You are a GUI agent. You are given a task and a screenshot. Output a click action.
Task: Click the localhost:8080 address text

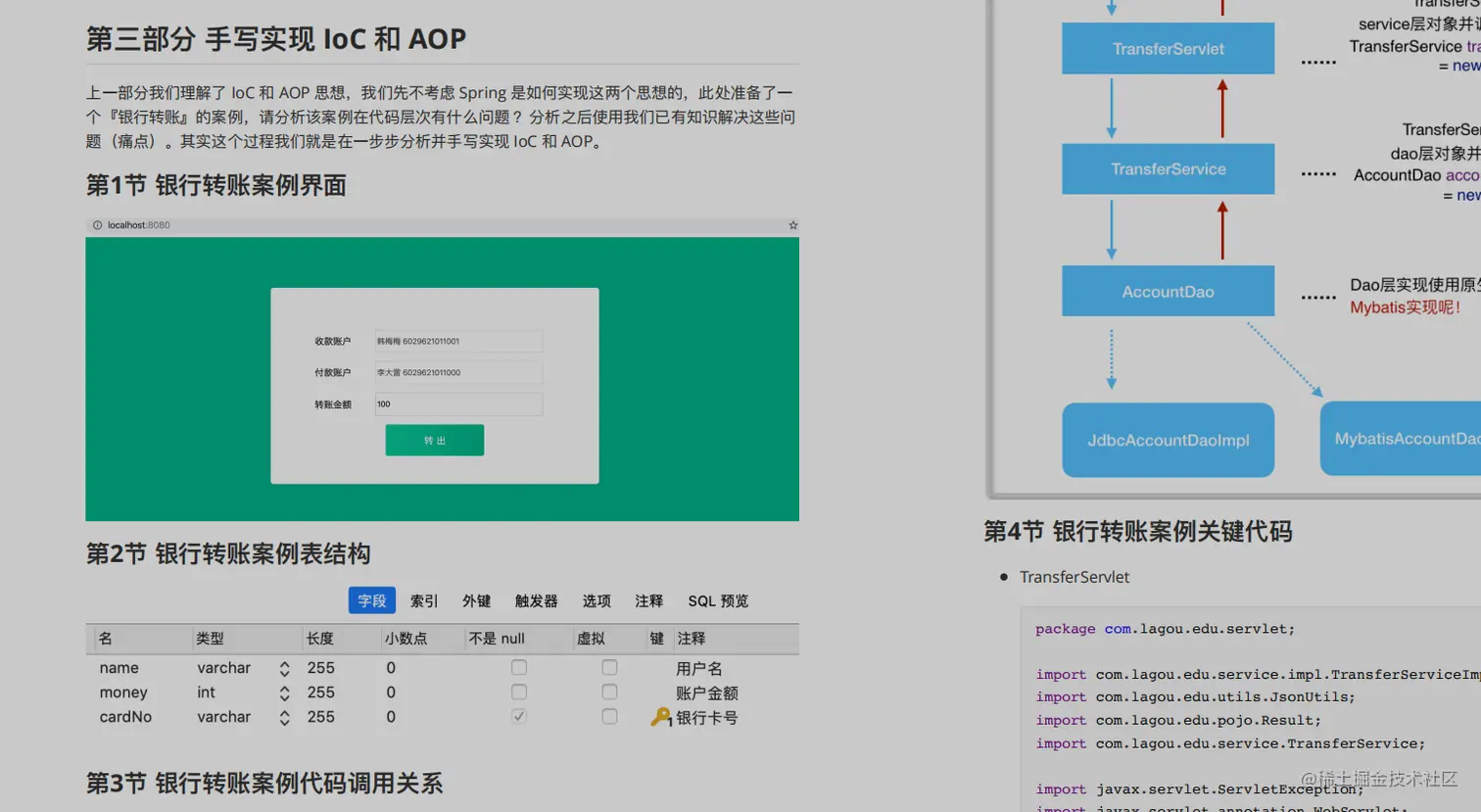138,225
